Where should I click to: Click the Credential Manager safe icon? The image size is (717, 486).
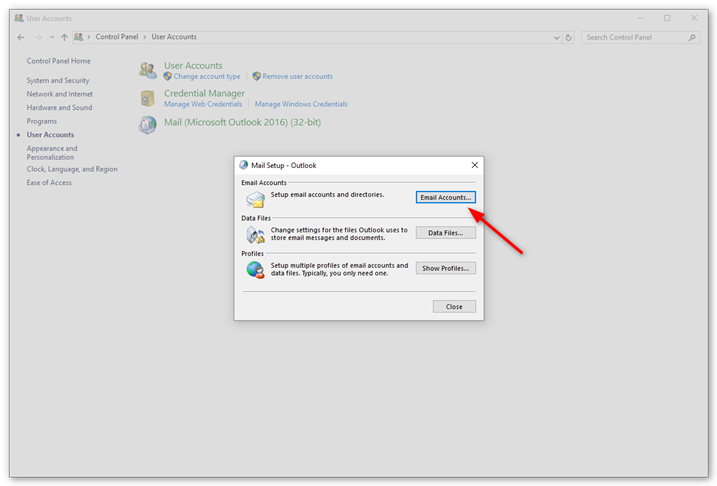click(147, 98)
